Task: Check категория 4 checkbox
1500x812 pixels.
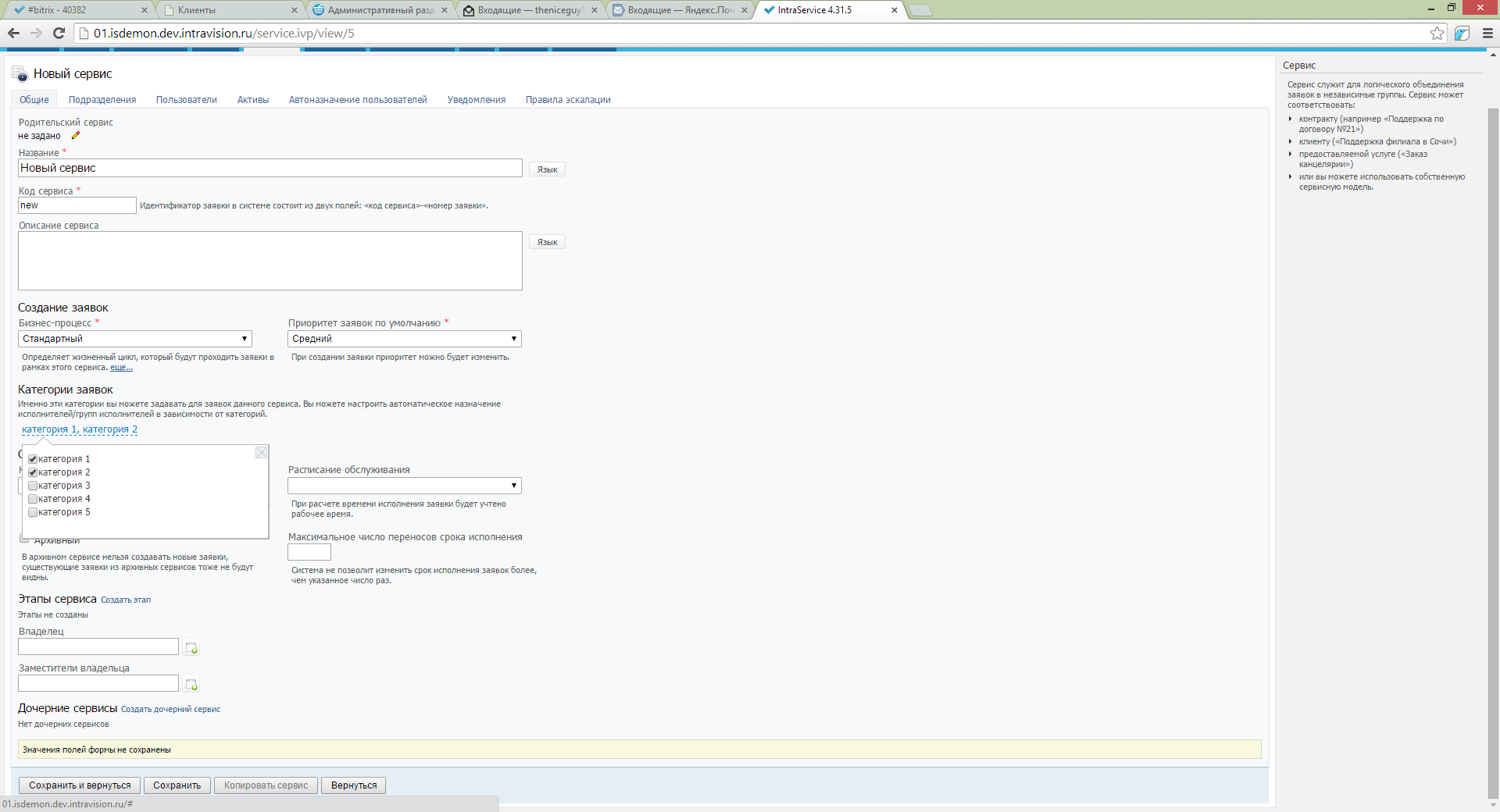Action: (33, 499)
